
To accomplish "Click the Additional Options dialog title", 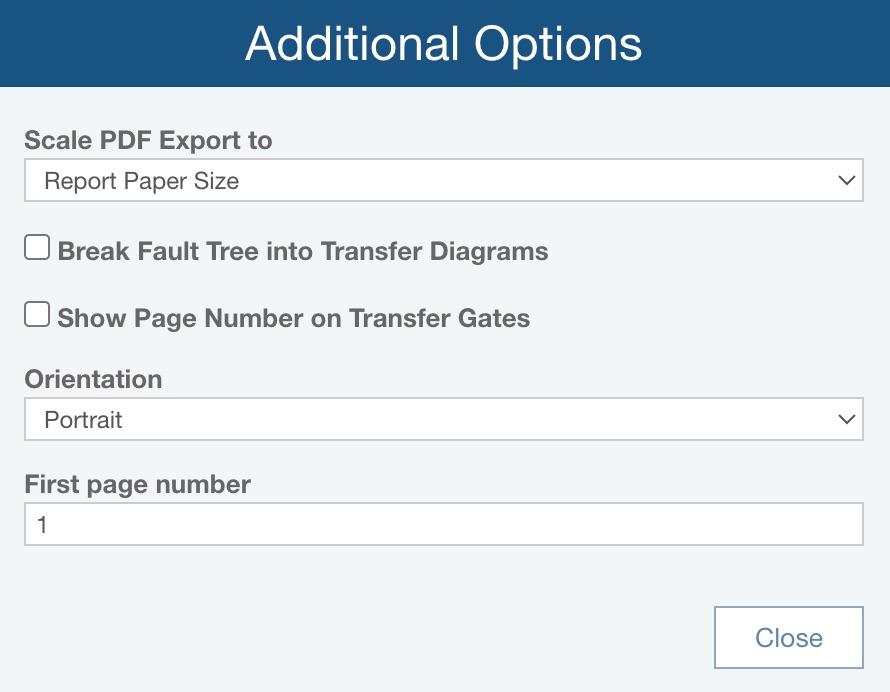I will click(x=443, y=44).
